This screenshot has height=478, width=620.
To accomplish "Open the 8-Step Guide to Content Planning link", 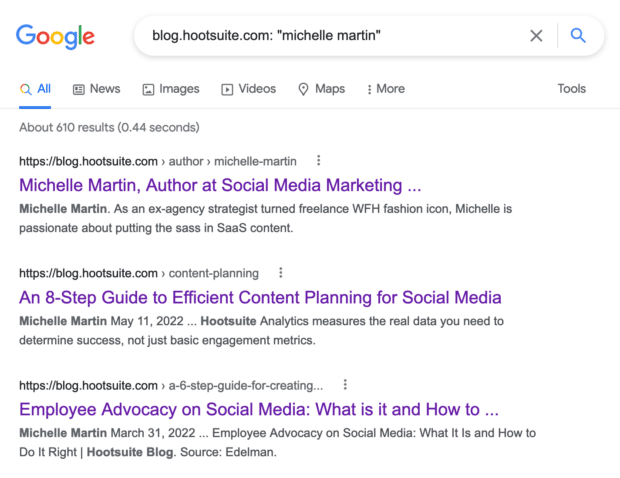I will [260, 297].
